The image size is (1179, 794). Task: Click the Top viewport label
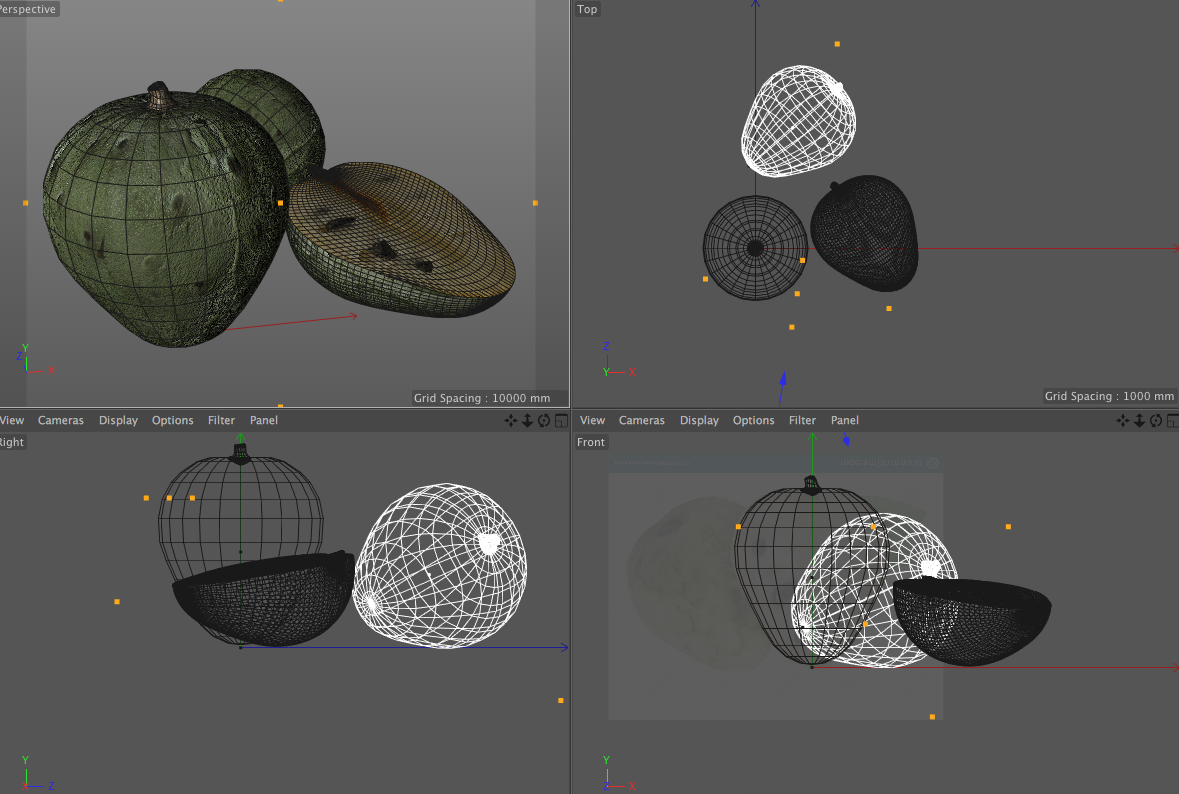(587, 9)
